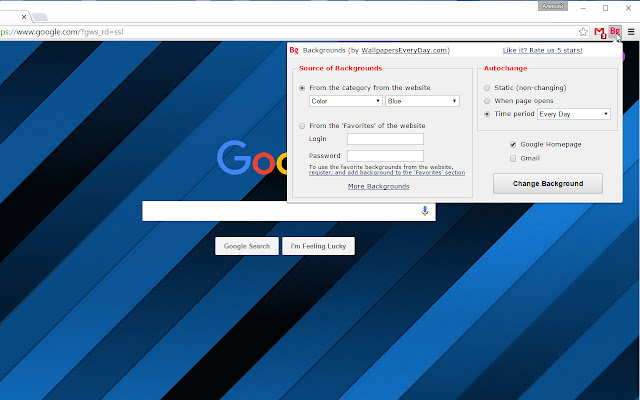The height and width of the screenshot is (400, 640).
Task: Click the Google Search button
Action: (x=247, y=246)
